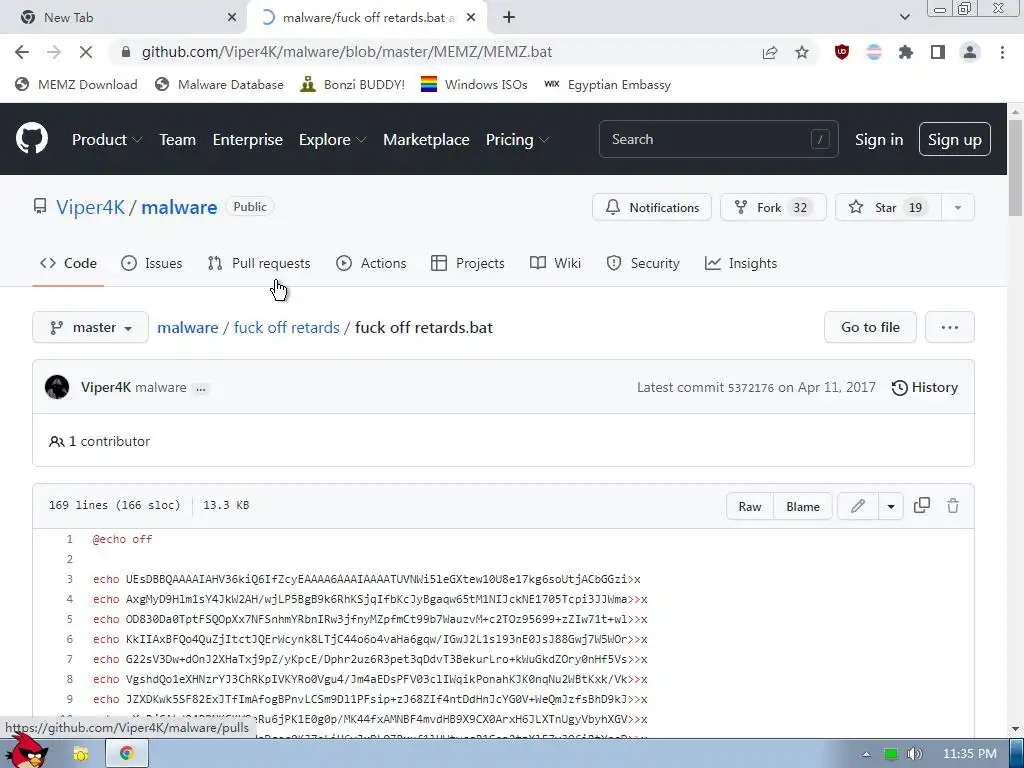The height and width of the screenshot is (768, 1024).
Task: Open MEMZ Download bookmark
Action: (76, 84)
